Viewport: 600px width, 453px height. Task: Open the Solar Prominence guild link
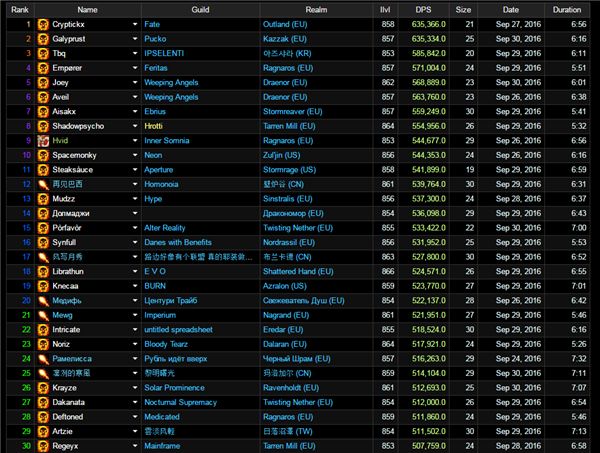(x=174, y=388)
